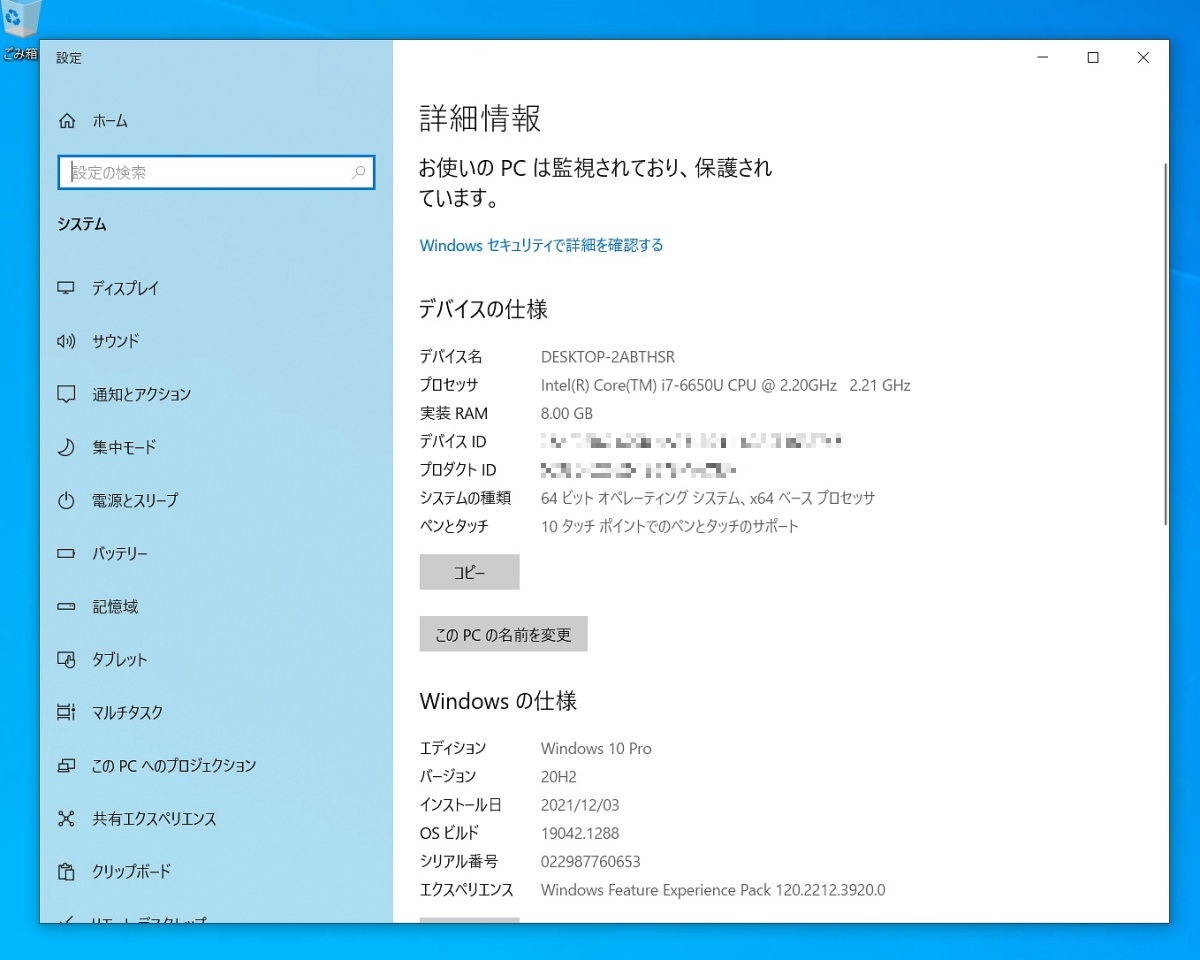The height and width of the screenshot is (960, 1200).
Task: Click the Home house icon
Action: click(67, 121)
